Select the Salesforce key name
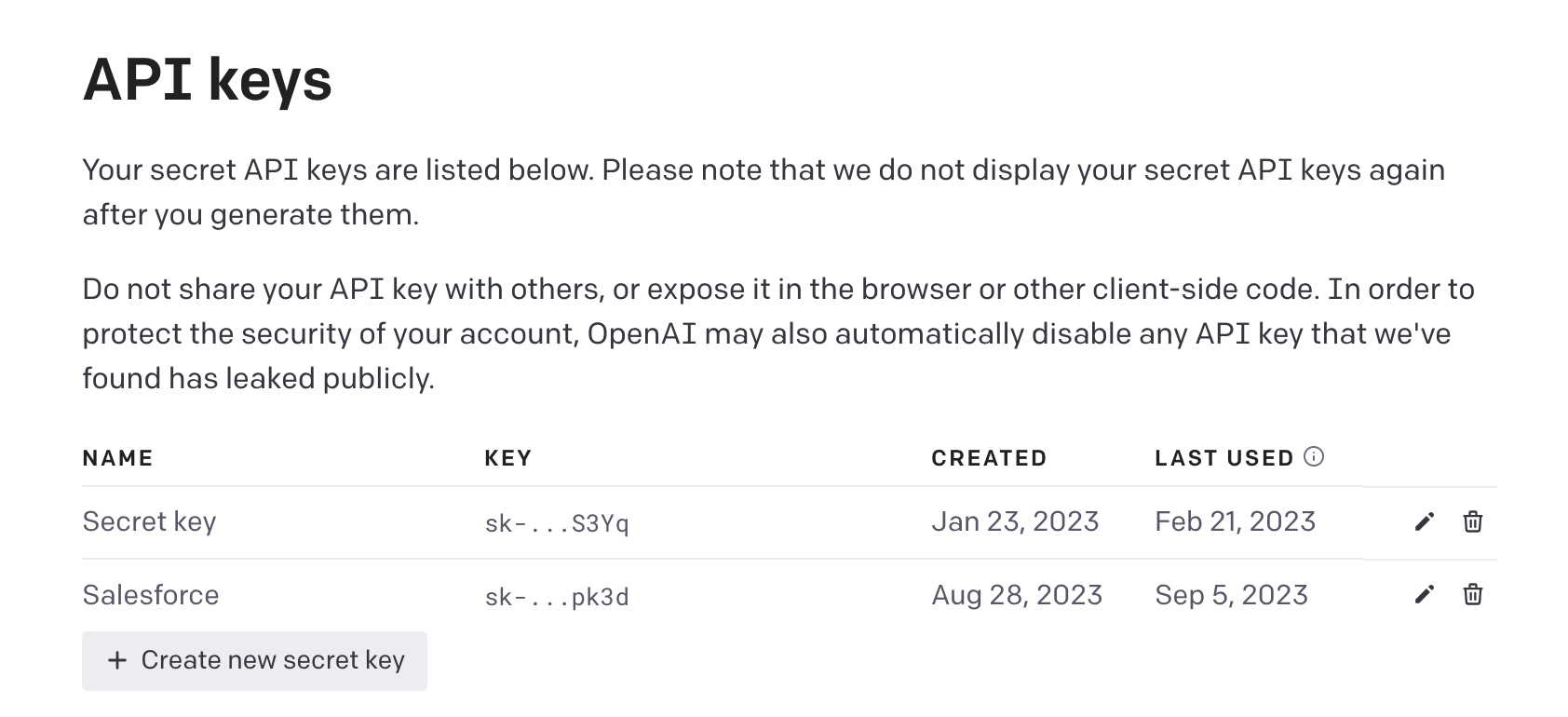Image resolution: width=1568 pixels, height=717 pixels. coord(151,595)
